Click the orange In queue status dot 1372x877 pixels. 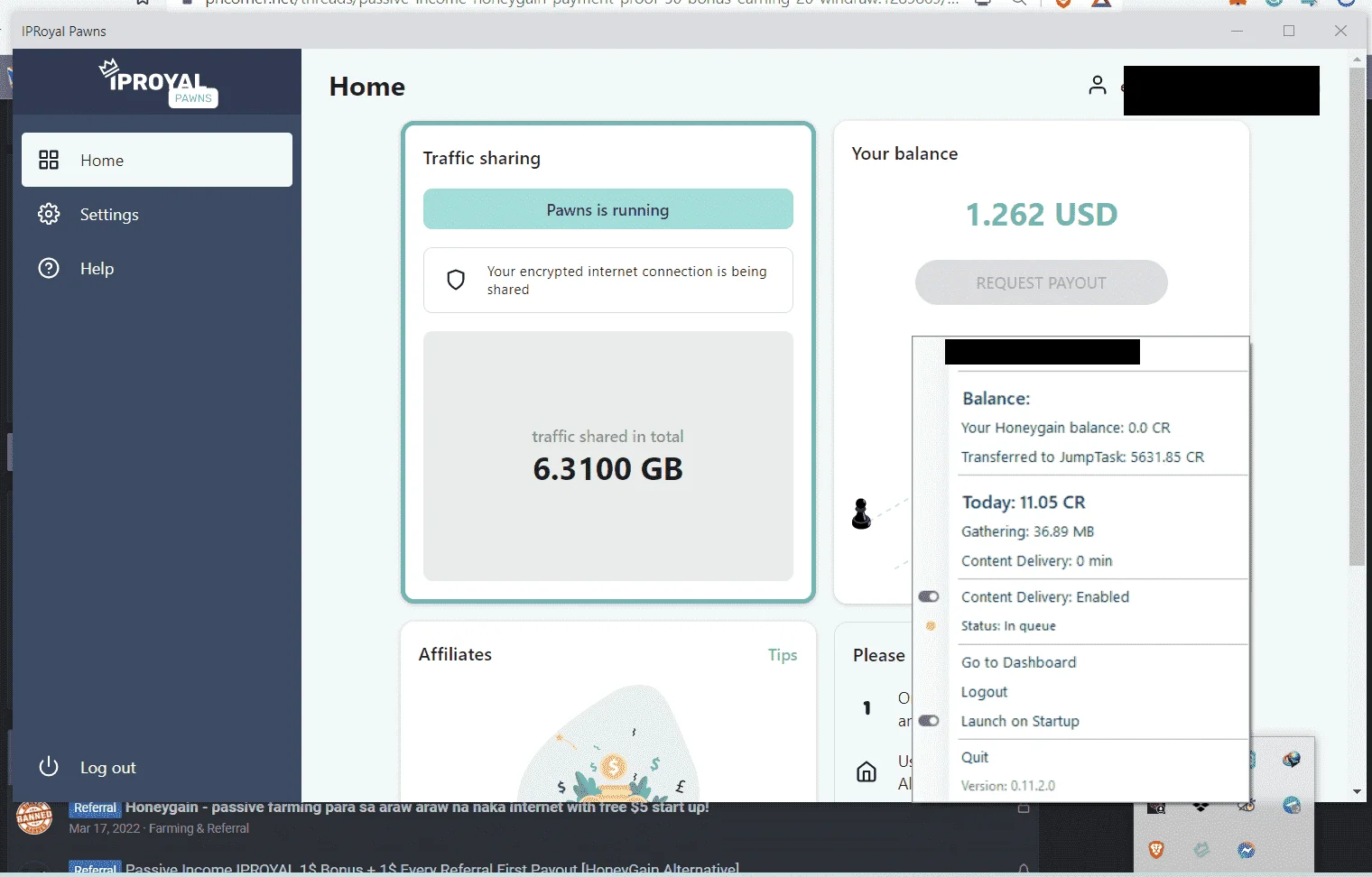931,625
